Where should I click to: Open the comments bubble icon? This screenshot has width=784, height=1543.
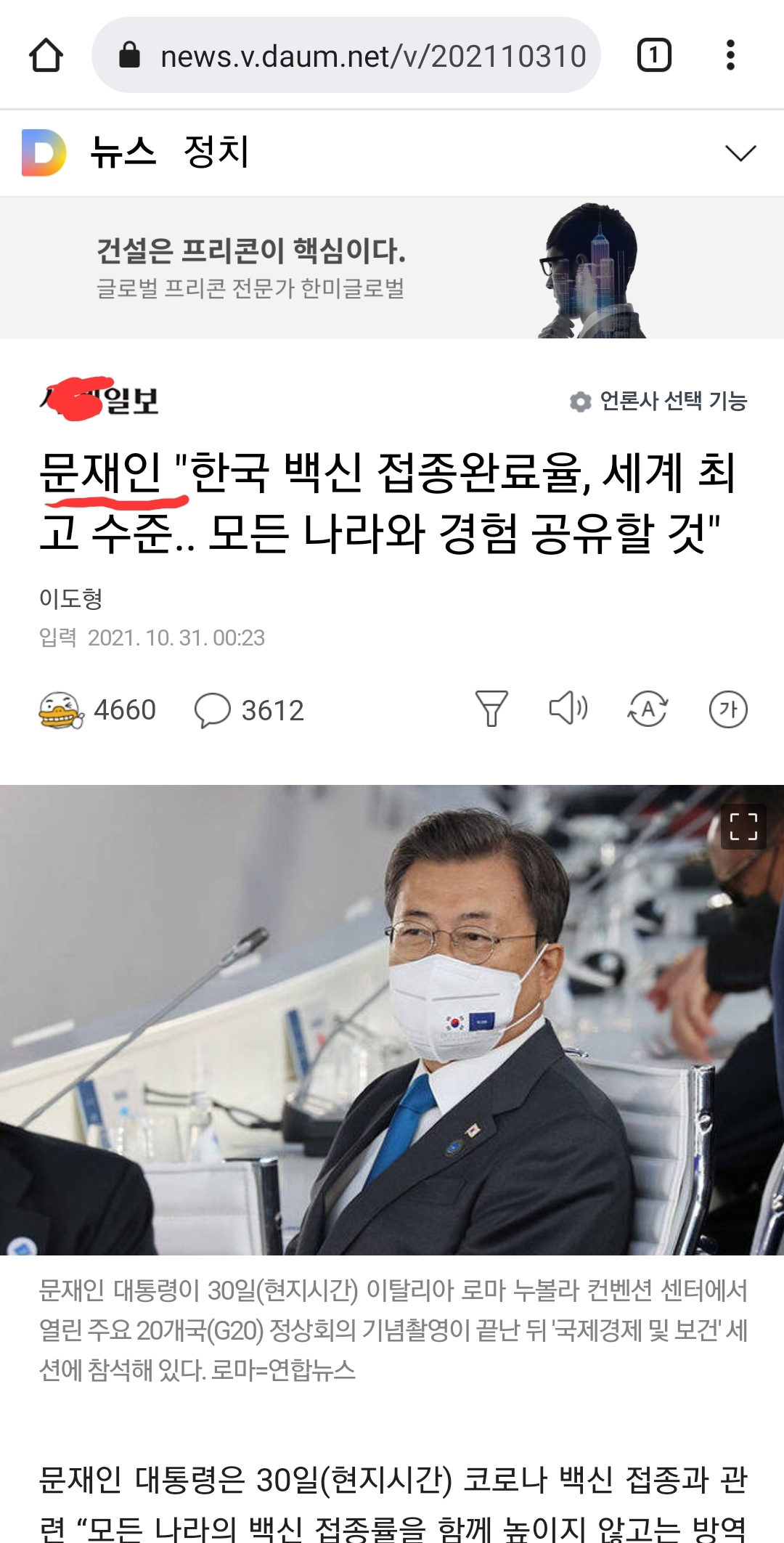click(213, 710)
